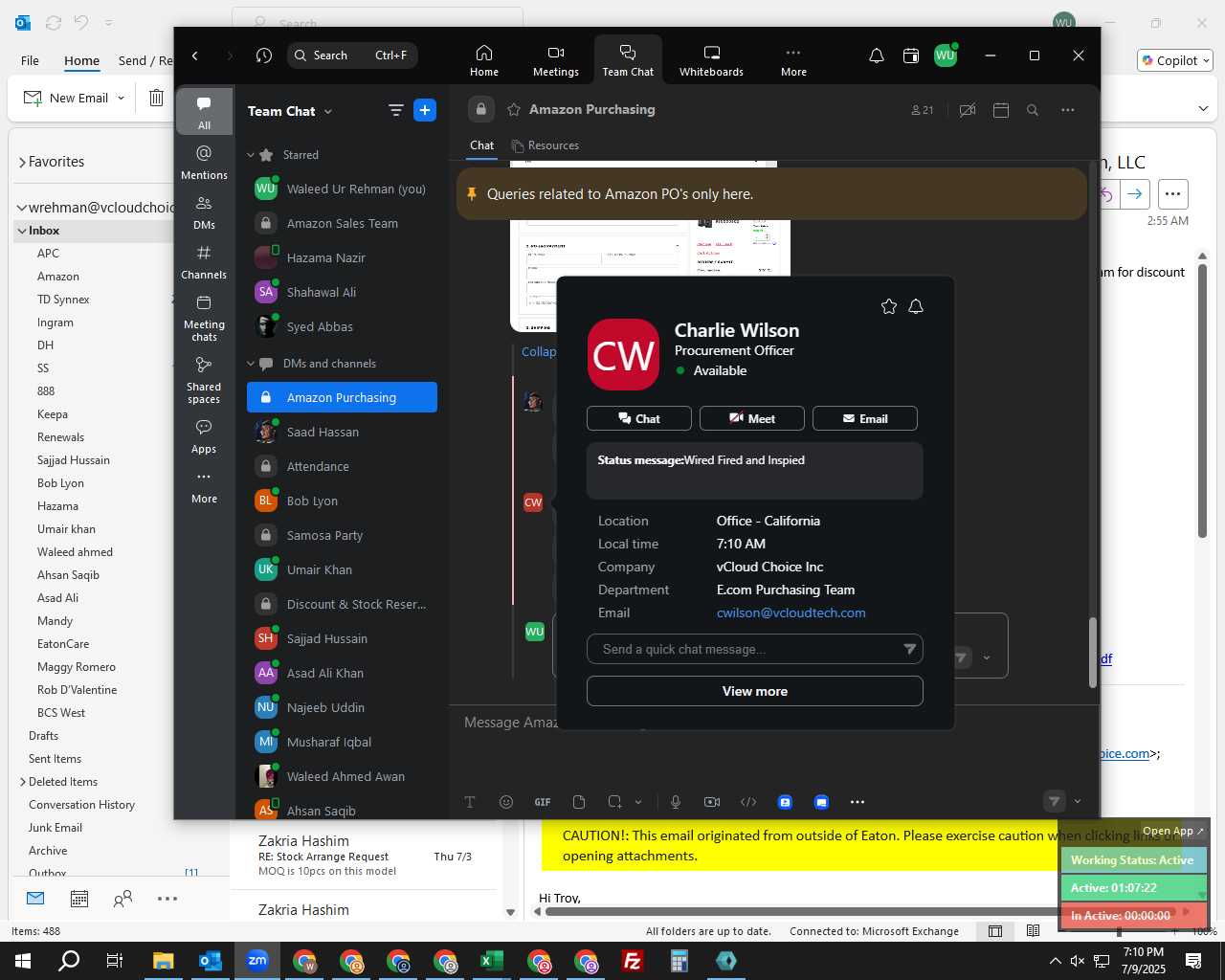The width and height of the screenshot is (1225, 980).
Task: Collapse the Starred section
Action: point(251,155)
